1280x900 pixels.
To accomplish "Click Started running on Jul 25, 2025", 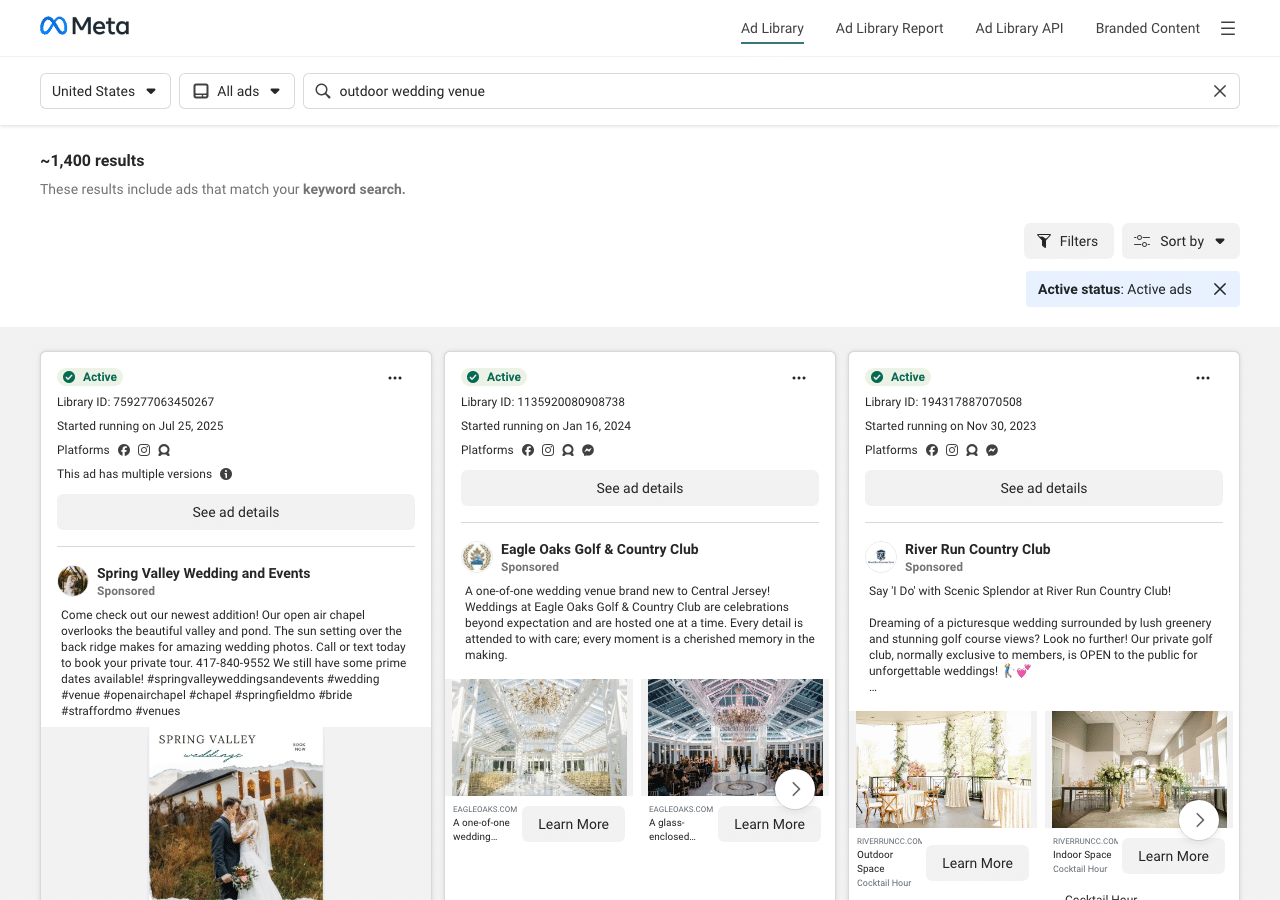I will (x=140, y=426).
